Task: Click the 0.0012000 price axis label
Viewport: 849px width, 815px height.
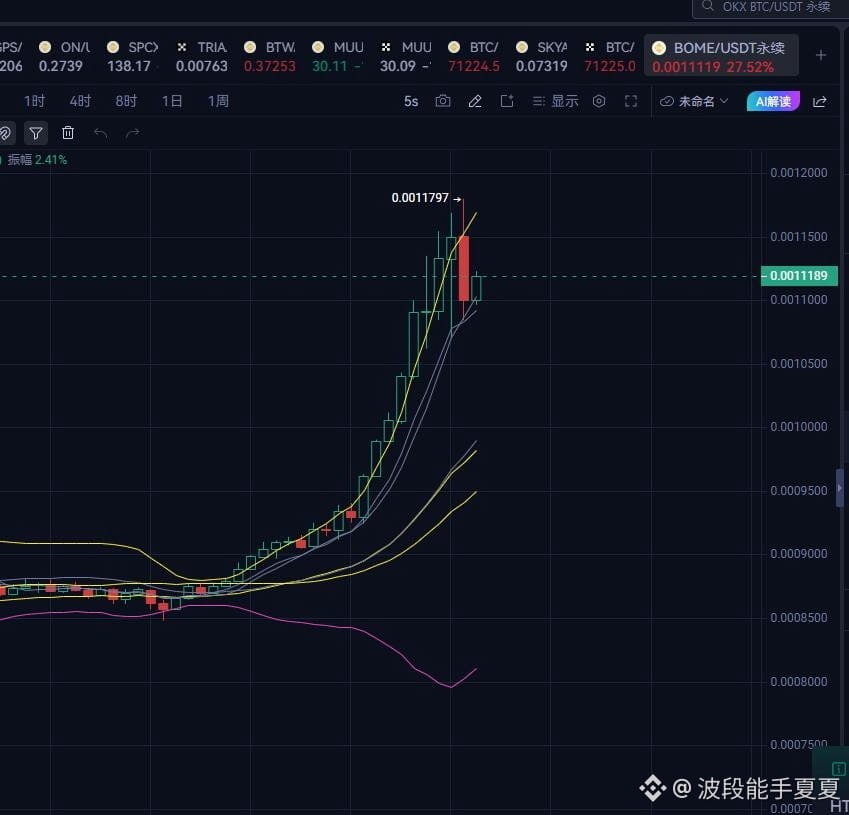Action: point(799,173)
